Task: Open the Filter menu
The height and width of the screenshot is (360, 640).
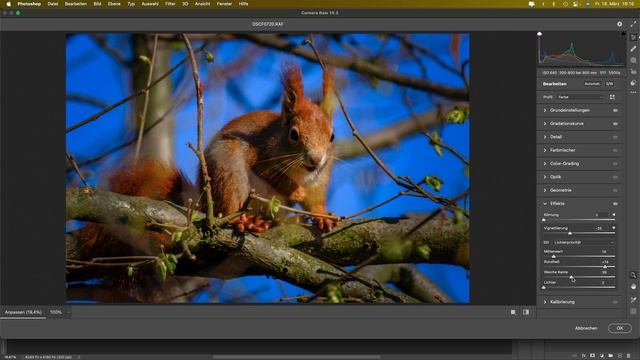Action: 170,4
